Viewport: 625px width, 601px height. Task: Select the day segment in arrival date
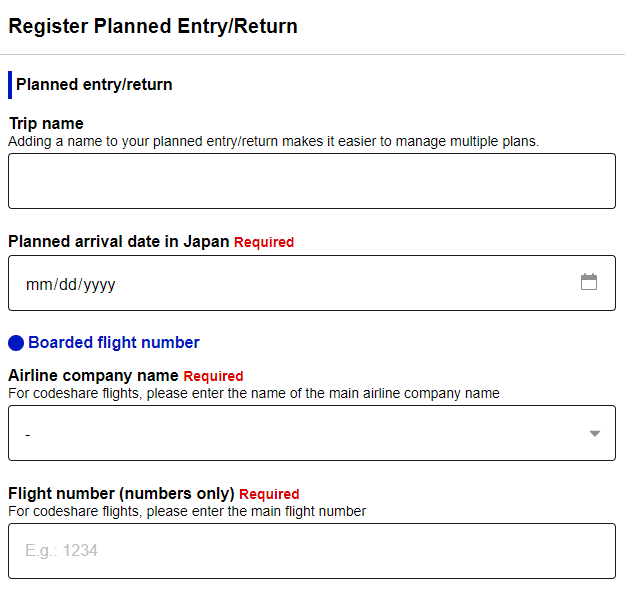(x=67, y=284)
